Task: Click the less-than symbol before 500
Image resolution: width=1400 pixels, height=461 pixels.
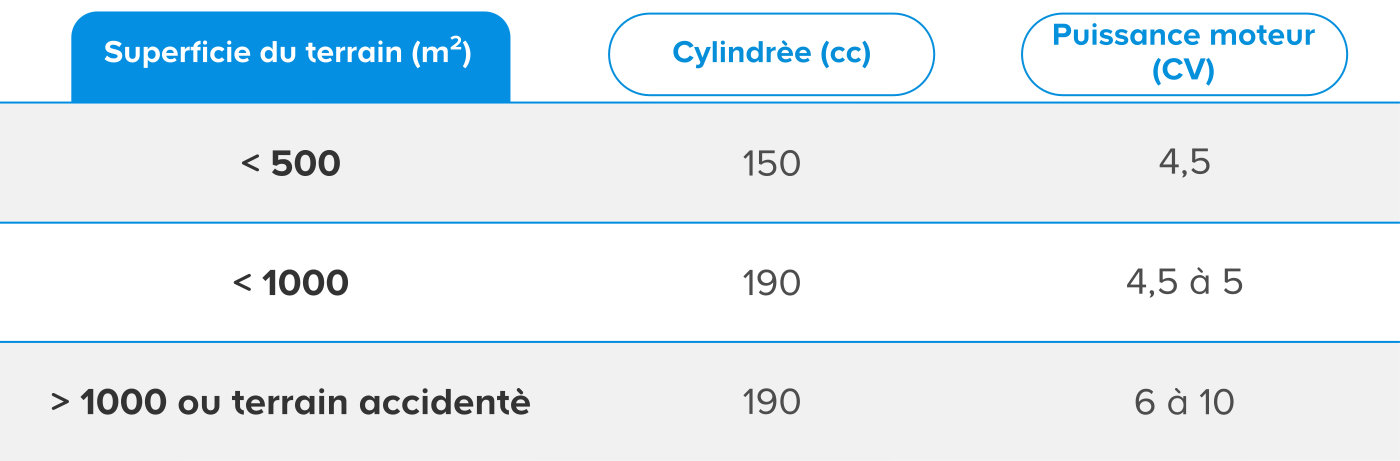Action: pos(251,164)
